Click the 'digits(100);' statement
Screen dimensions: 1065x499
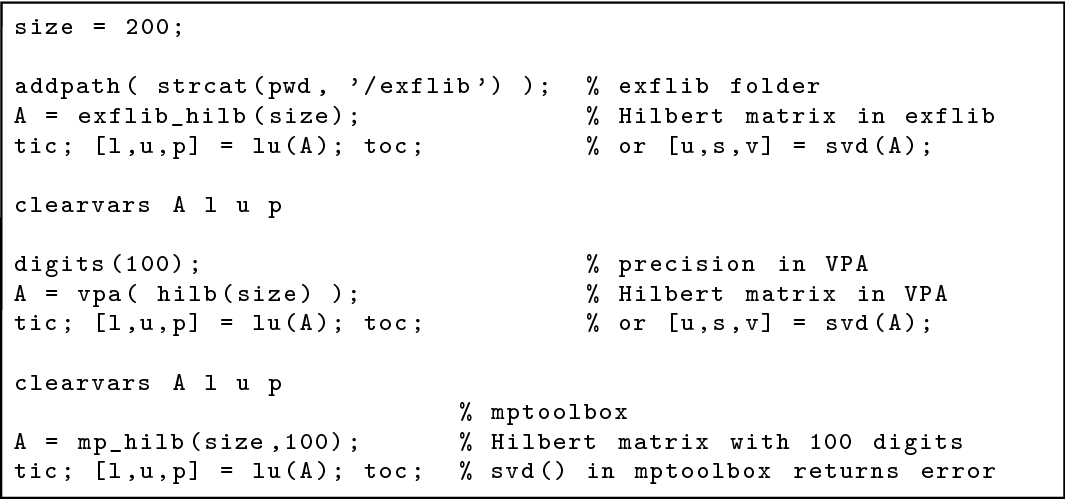[x=108, y=265]
